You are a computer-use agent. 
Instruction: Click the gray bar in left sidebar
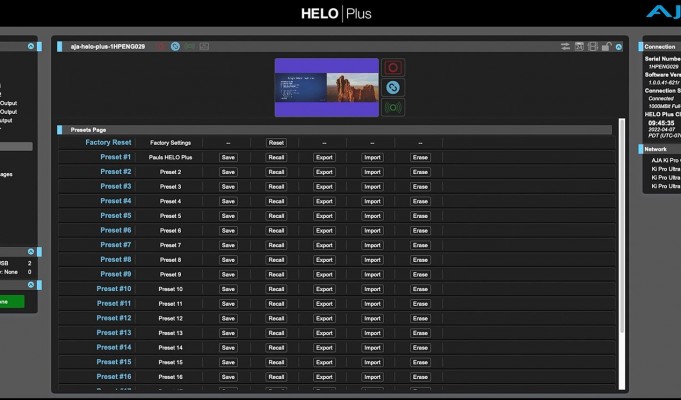[x=16, y=147]
